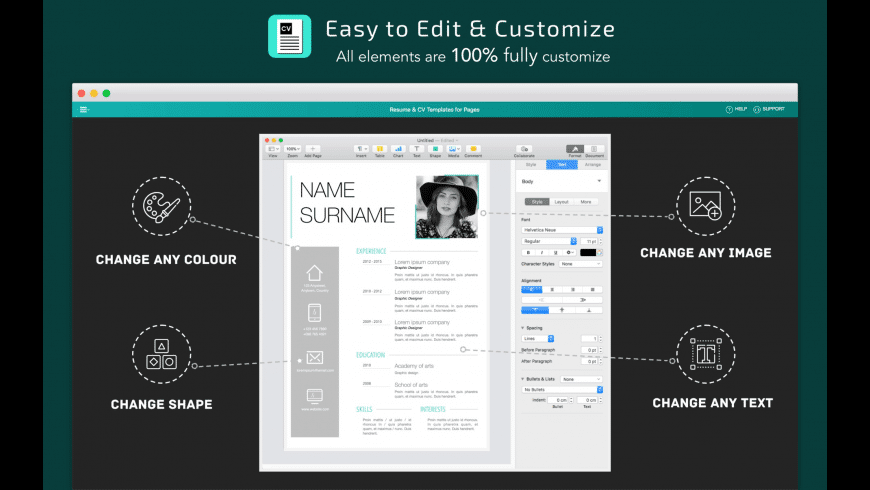Switch to the Text inspector tab
870x490 pixels.
pyautogui.click(x=562, y=165)
